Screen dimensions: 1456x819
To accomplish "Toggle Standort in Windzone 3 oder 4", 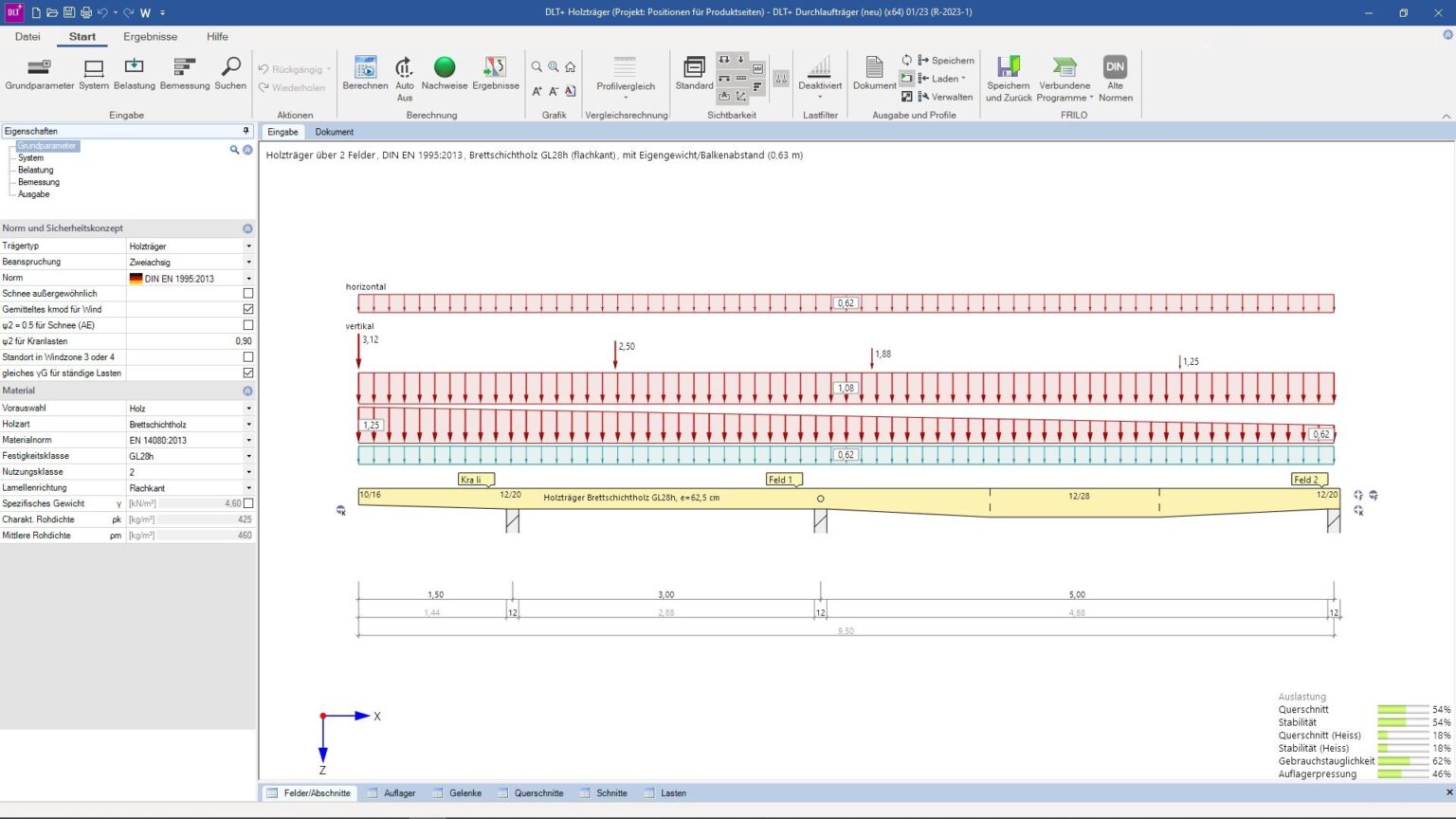I will tap(248, 357).
